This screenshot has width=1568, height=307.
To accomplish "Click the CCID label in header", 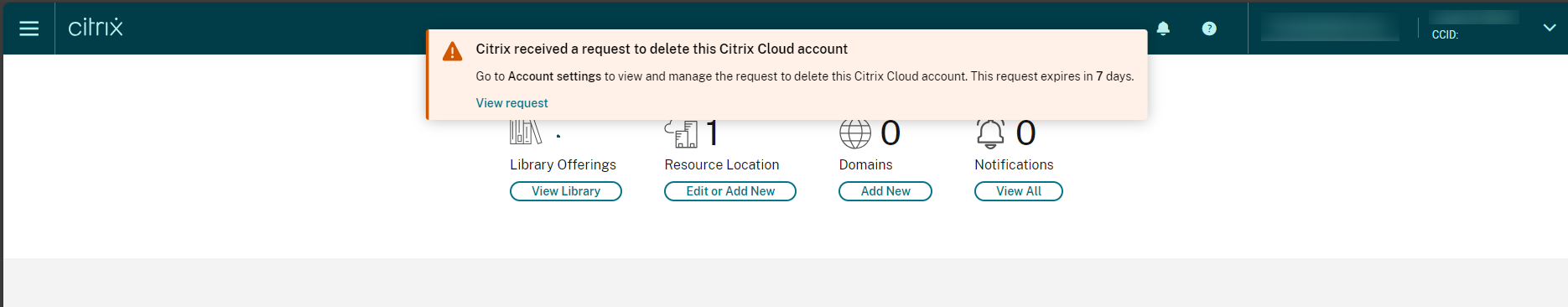I will tap(1445, 35).
